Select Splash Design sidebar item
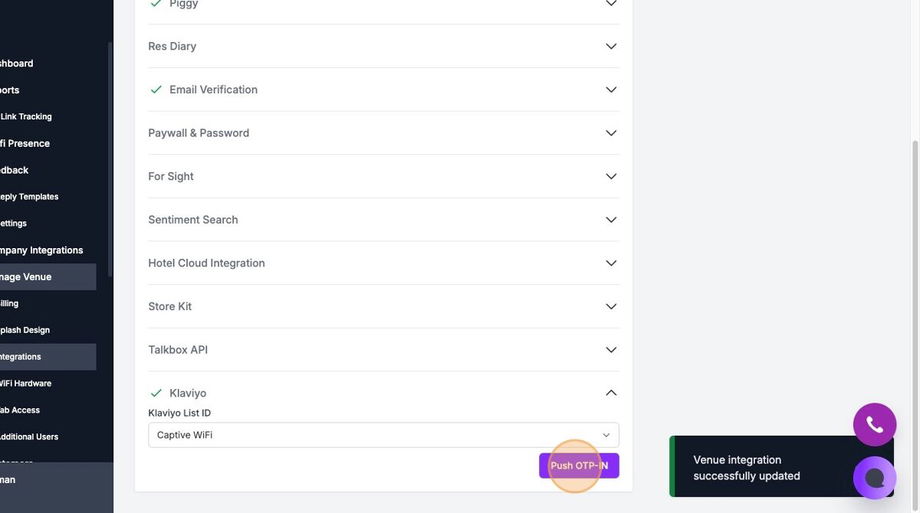The width and height of the screenshot is (920, 513). point(25,330)
